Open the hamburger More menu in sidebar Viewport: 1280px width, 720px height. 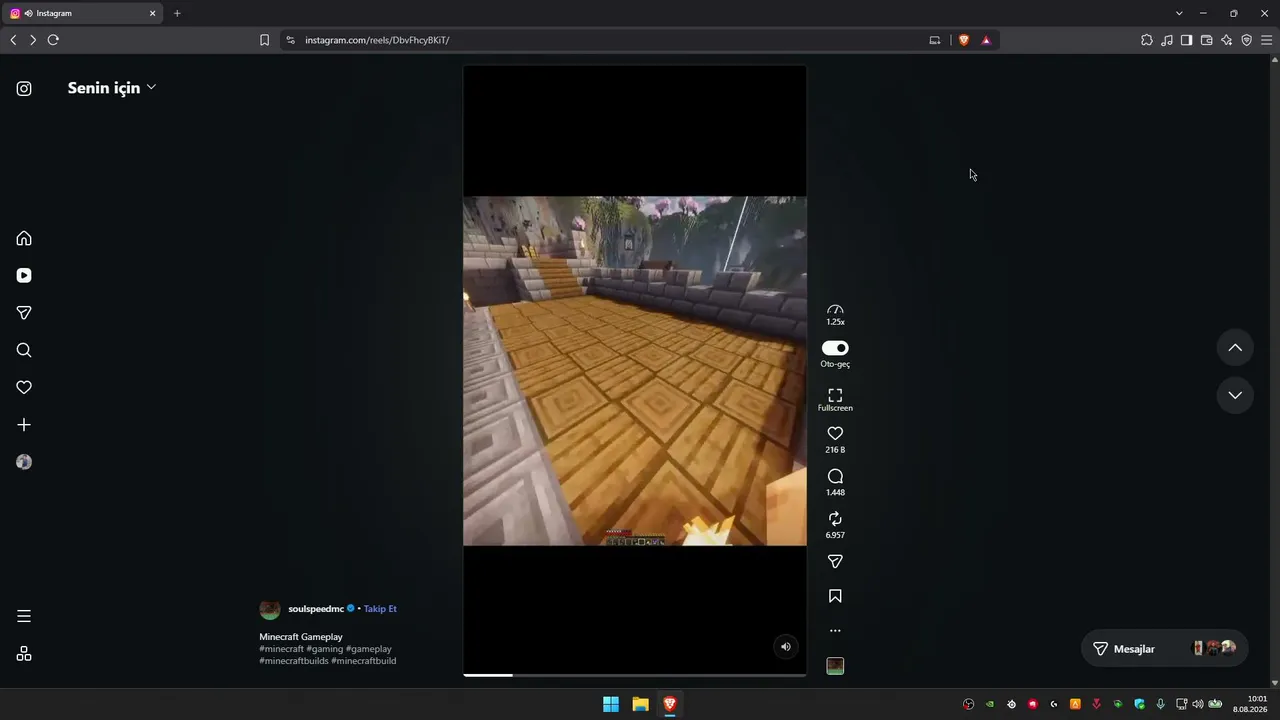tap(24, 616)
